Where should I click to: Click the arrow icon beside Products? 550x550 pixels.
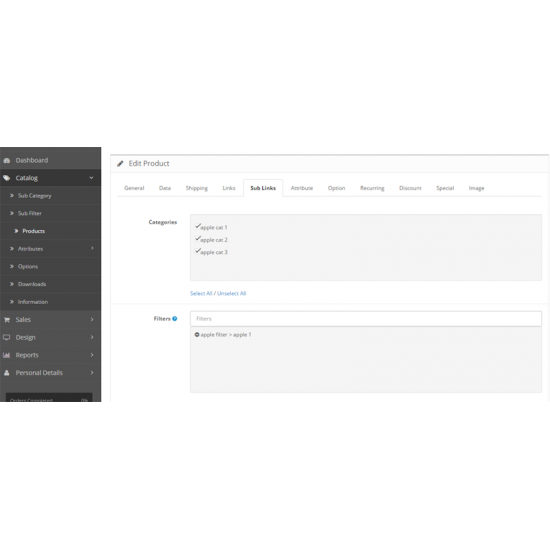tap(16, 231)
